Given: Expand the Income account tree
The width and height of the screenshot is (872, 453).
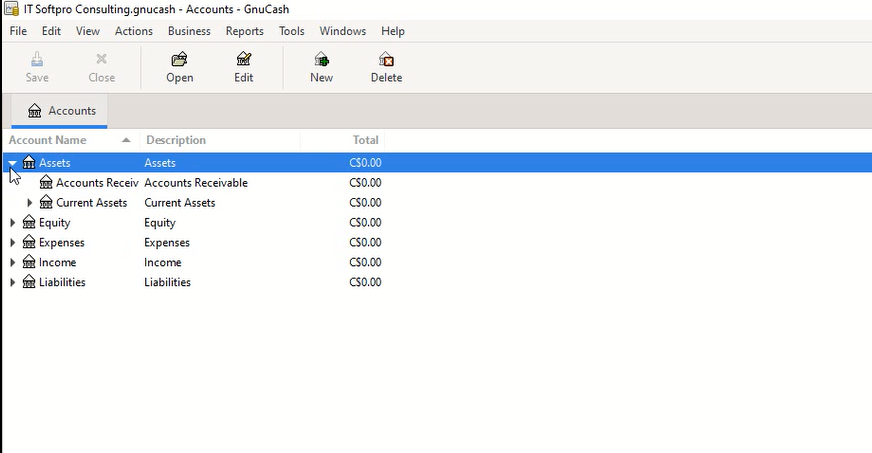Looking at the screenshot, I should click(12, 263).
